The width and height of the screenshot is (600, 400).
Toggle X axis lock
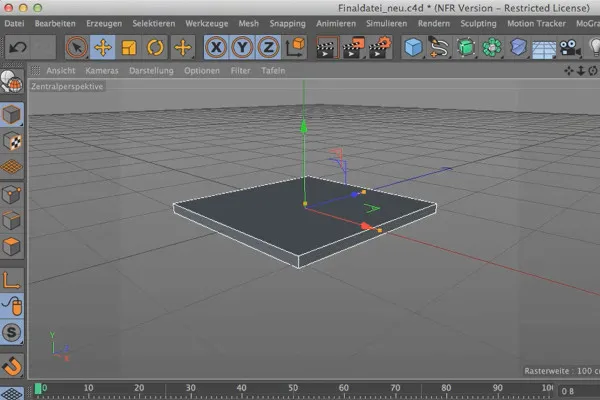pos(216,47)
